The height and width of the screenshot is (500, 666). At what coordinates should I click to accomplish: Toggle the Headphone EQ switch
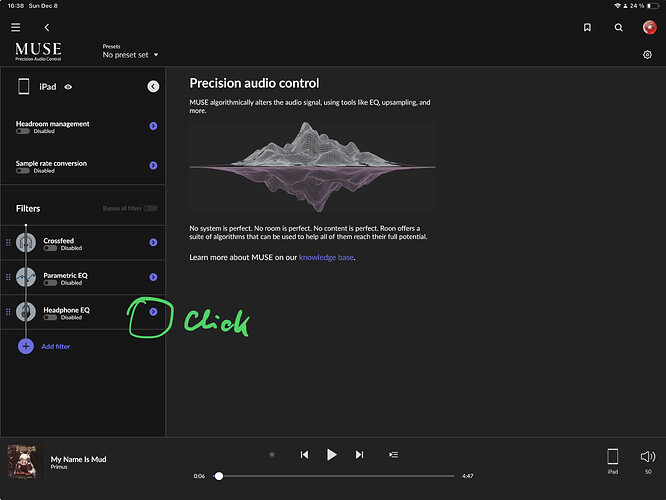tap(50, 318)
